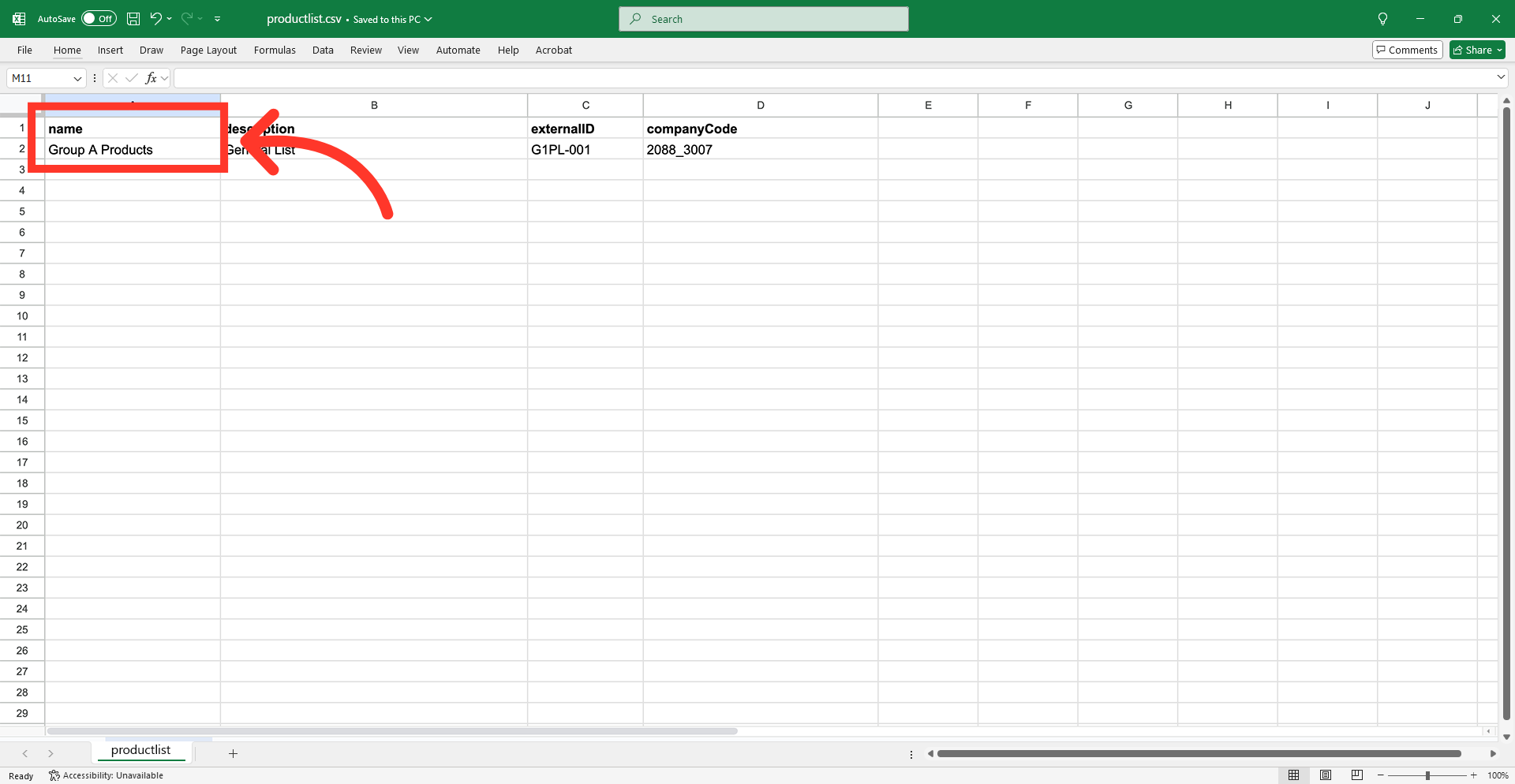Open the Lightbulb tips icon
This screenshot has height=784, width=1515.
point(1382,19)
